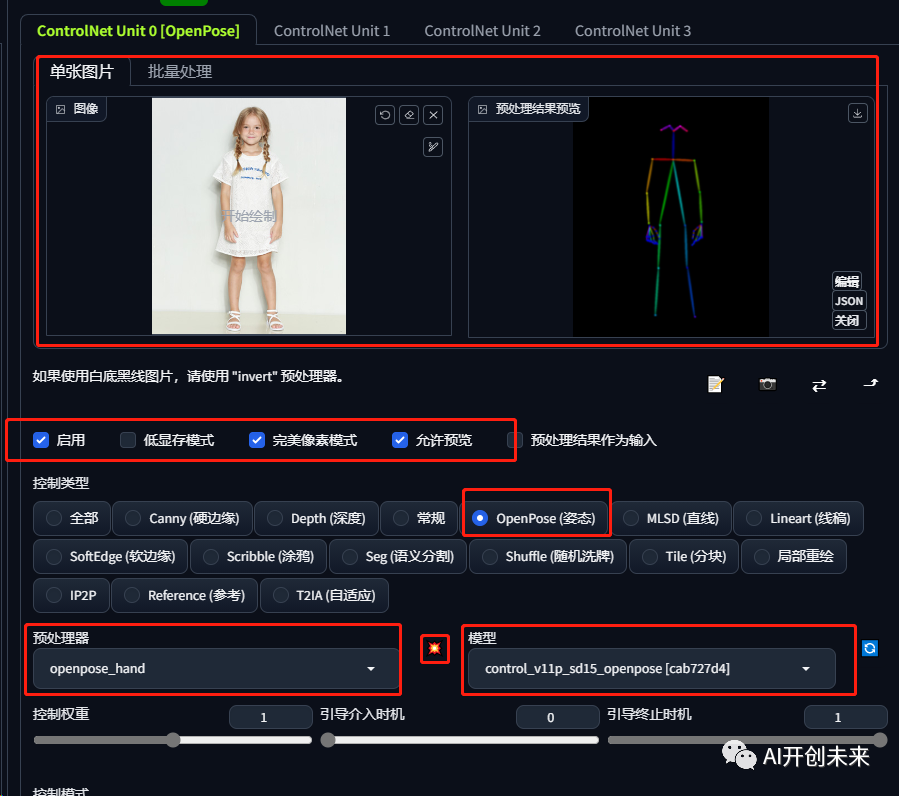Select the 全部 control type
The height and width of the screenshot is (796, 899).
tap(72, 518)
